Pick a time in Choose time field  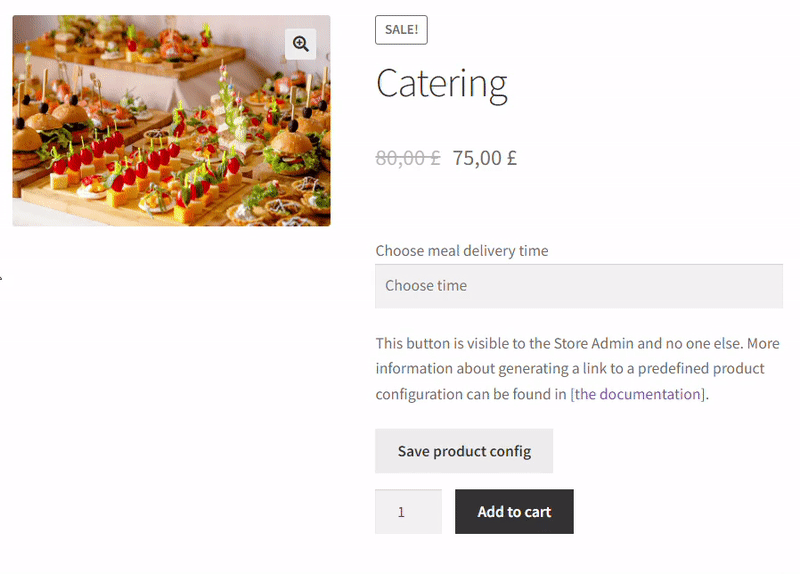(579, 286)
